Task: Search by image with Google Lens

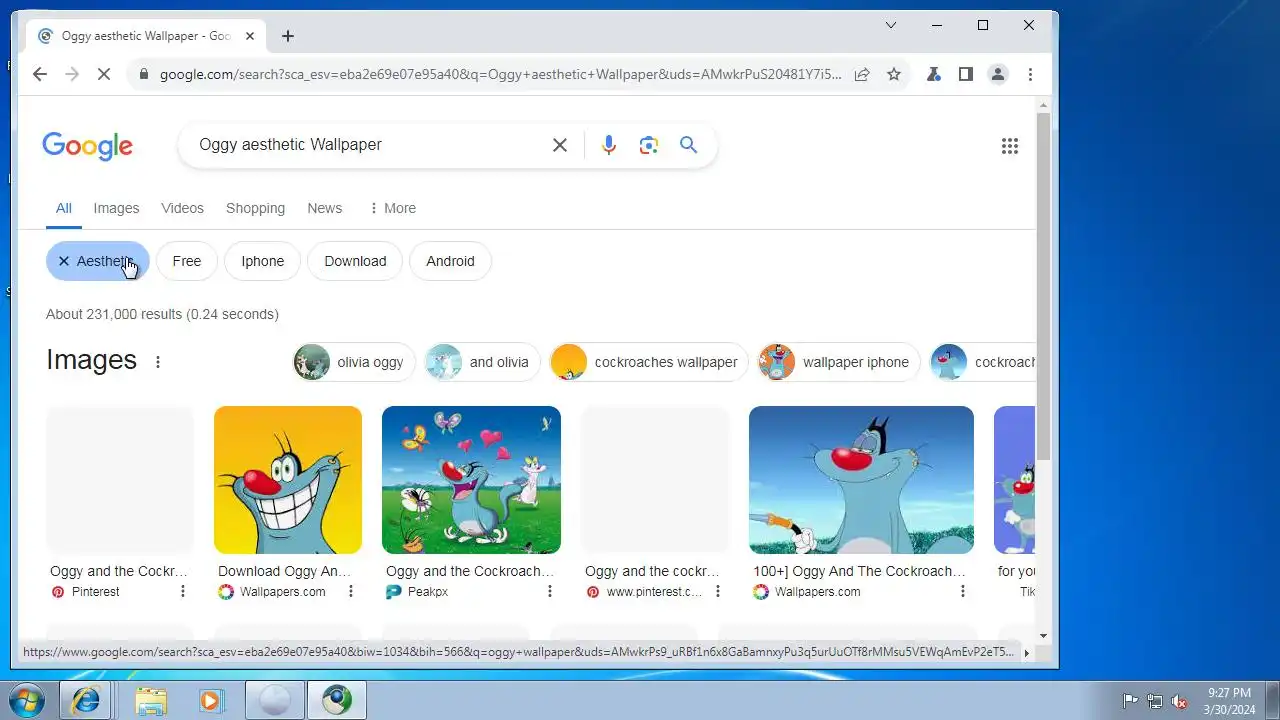Action: [x=649, y=145]
